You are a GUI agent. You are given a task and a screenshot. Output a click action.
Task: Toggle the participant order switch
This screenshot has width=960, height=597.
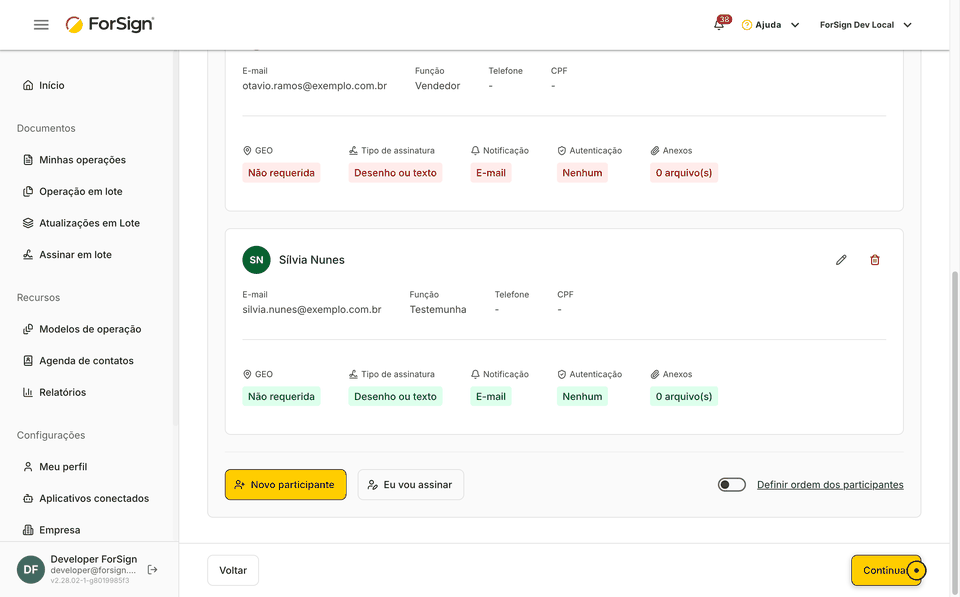coord(732,485)
